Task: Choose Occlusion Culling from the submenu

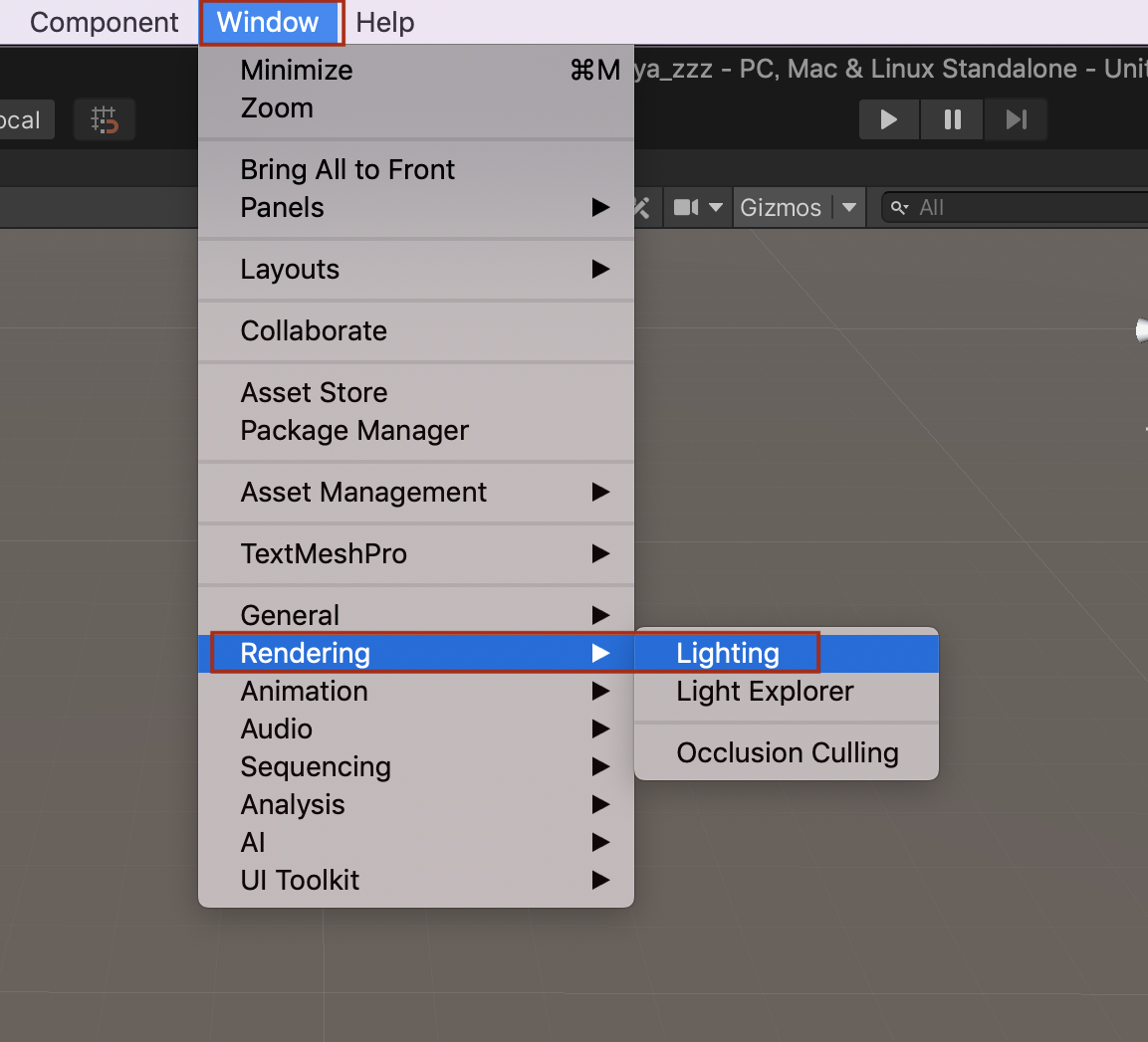Action: (787, 752)
